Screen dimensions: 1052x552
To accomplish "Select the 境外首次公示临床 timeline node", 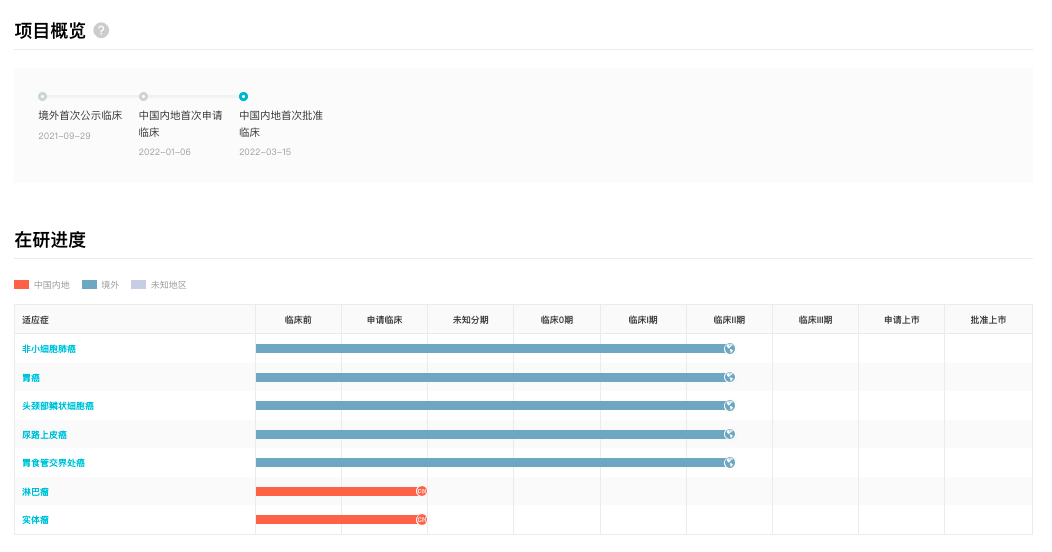I will click(x=42, y=97).
